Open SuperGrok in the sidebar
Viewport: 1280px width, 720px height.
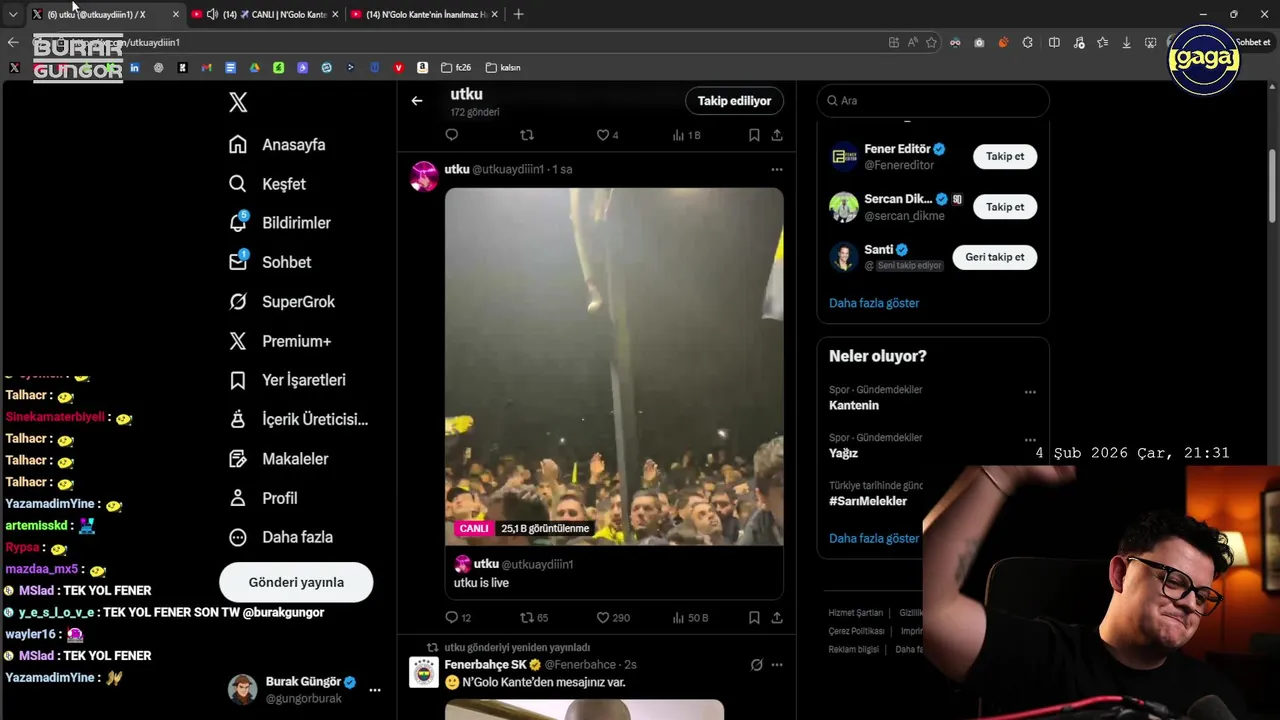pos(282,302)
